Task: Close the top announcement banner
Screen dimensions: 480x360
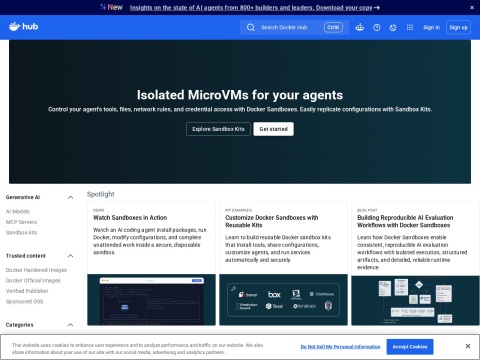Action: (472, 7)
